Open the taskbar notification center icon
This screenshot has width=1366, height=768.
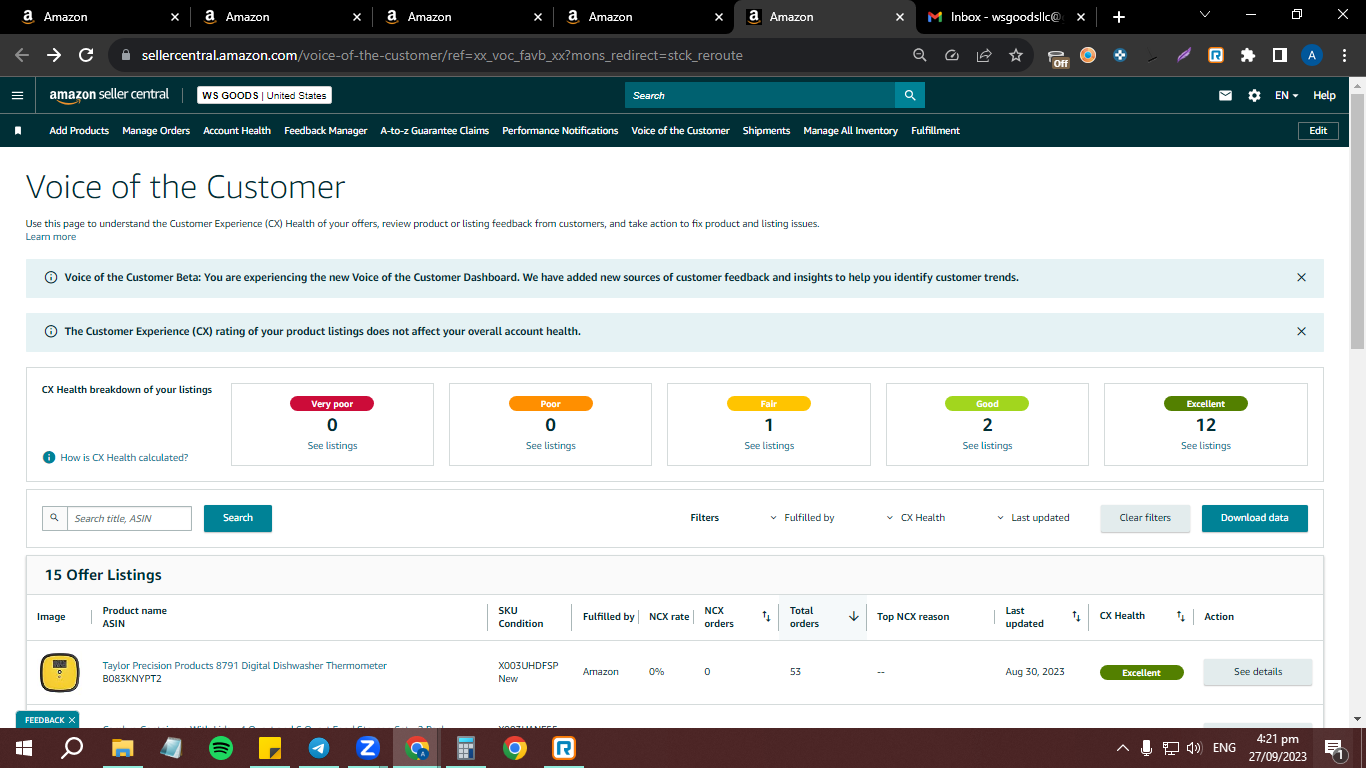click(1333, 747)
